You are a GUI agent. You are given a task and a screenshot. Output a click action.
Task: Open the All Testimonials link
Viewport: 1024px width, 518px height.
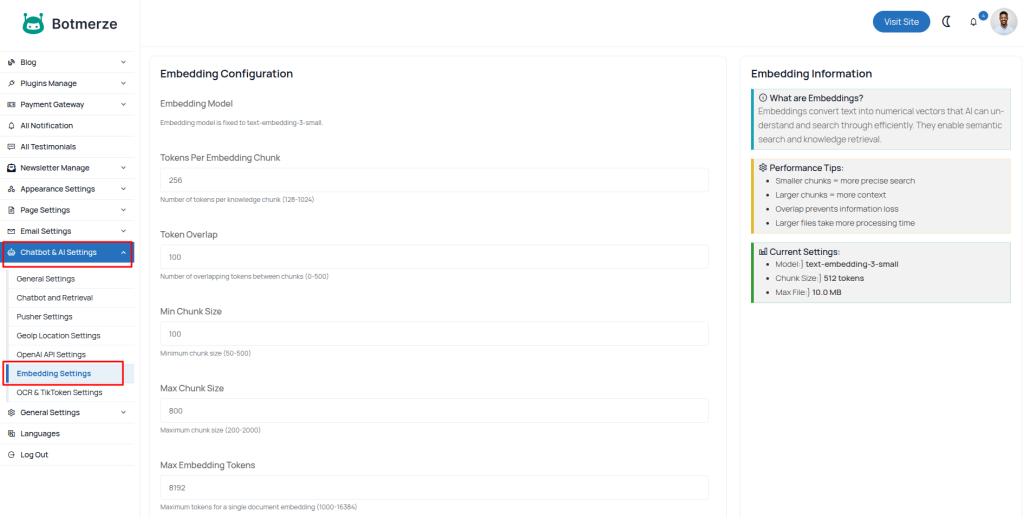click(x=48, y=147)
